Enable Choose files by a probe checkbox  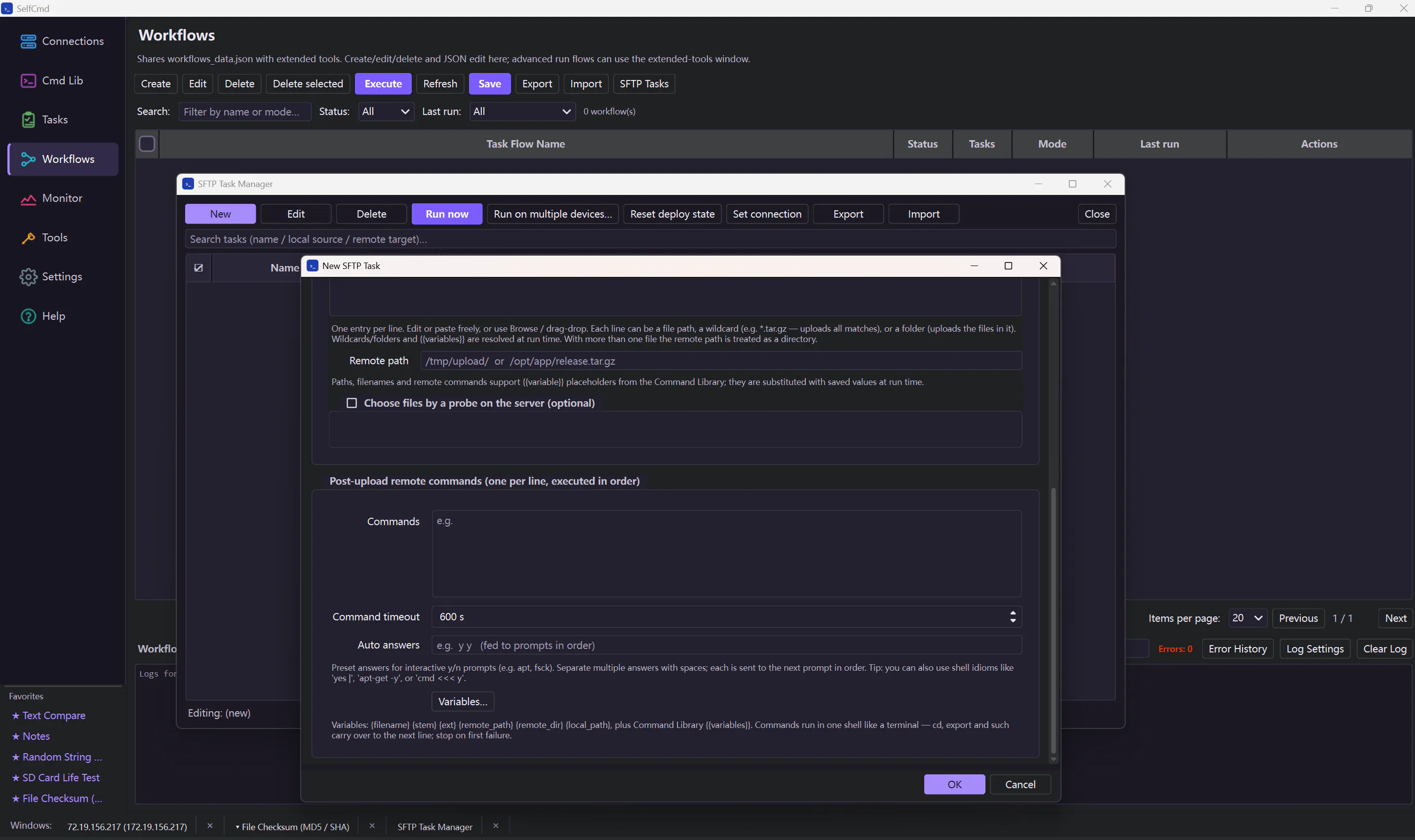click(352, 403)
